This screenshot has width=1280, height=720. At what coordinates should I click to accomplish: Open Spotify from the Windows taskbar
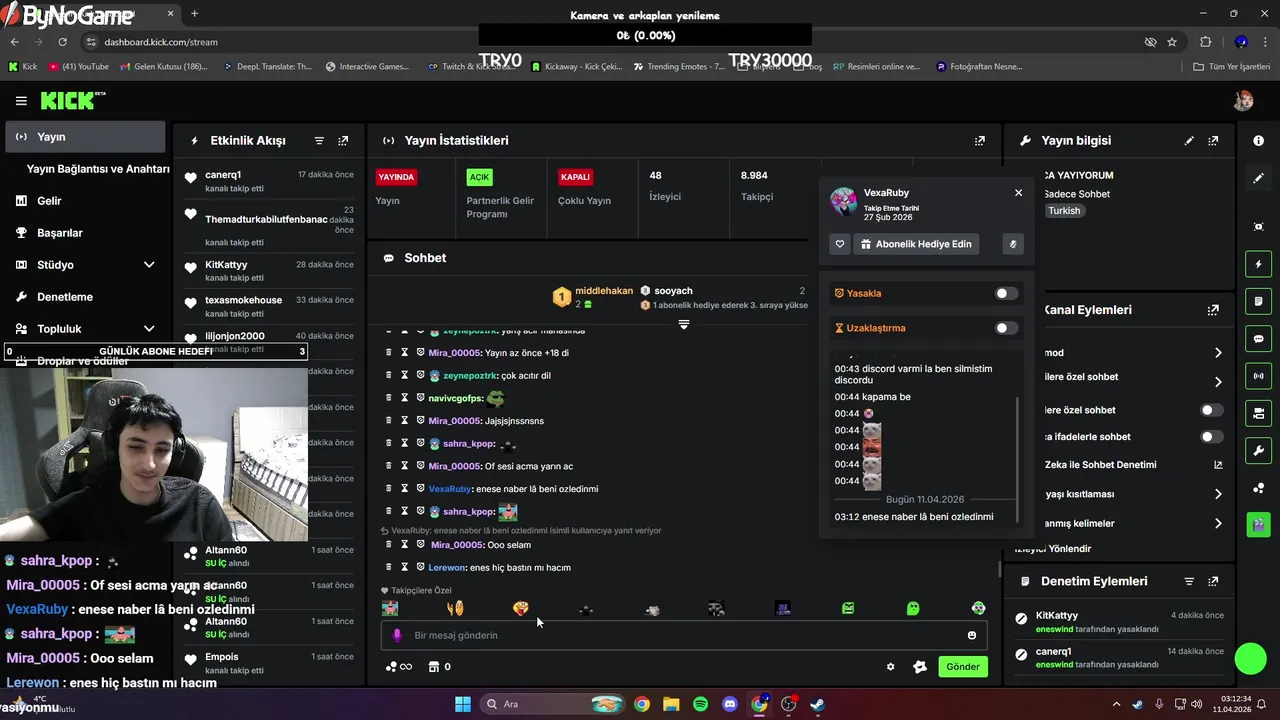pyautogui.click(x=701, y=704)
